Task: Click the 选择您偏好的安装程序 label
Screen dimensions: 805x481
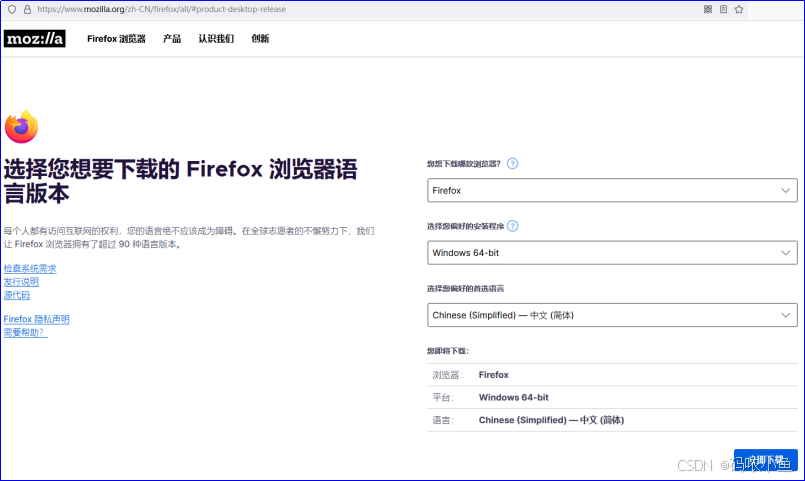Action: (465, 226)
